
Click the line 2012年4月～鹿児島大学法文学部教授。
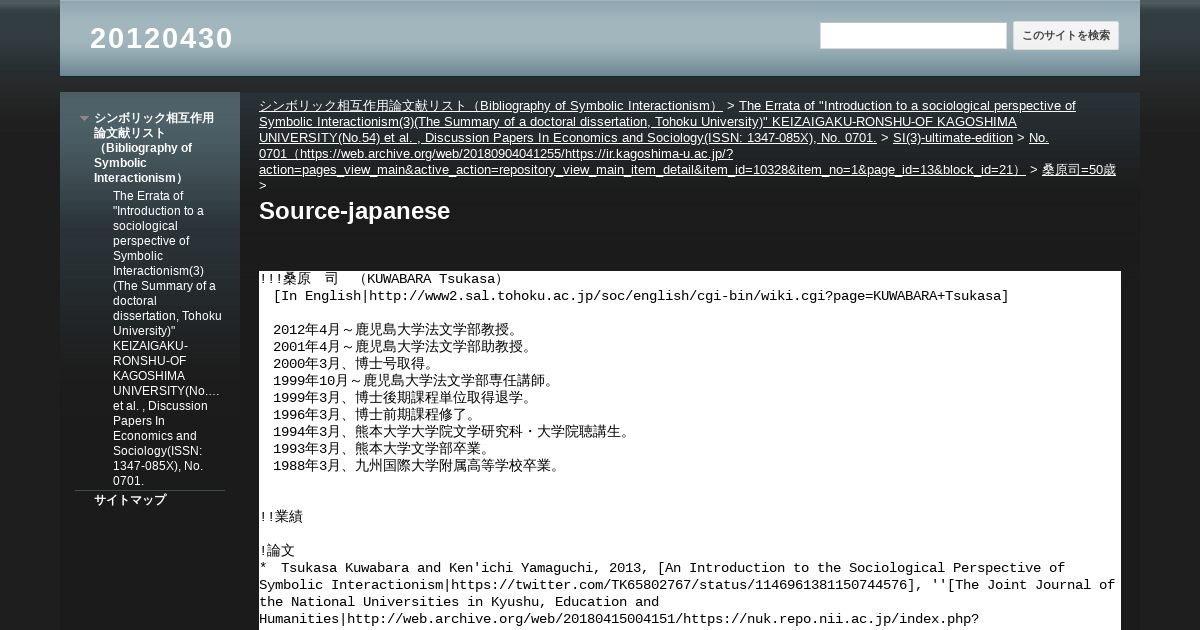396,330
